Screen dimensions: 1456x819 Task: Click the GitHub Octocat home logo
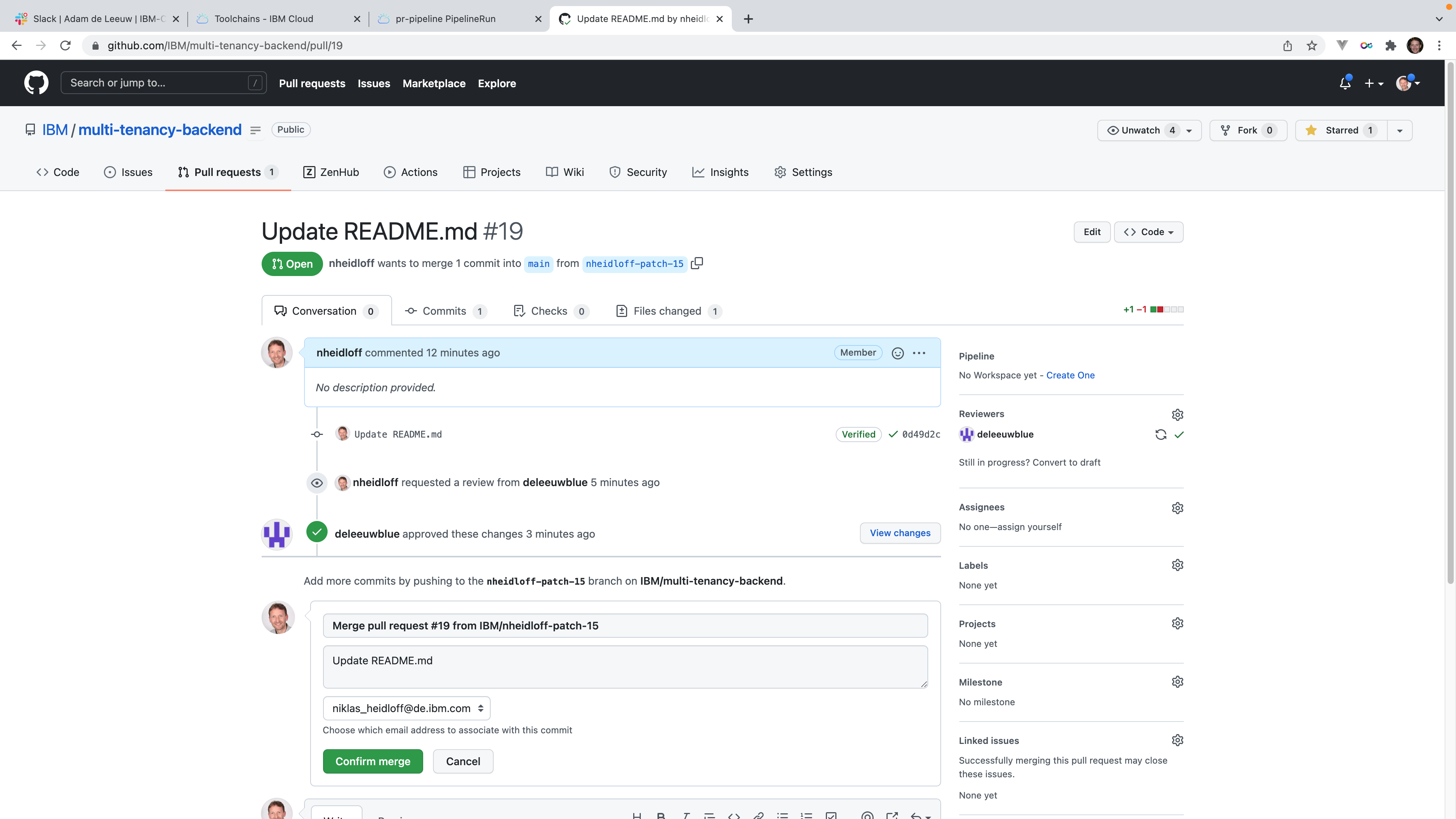(x=36, y=83)
